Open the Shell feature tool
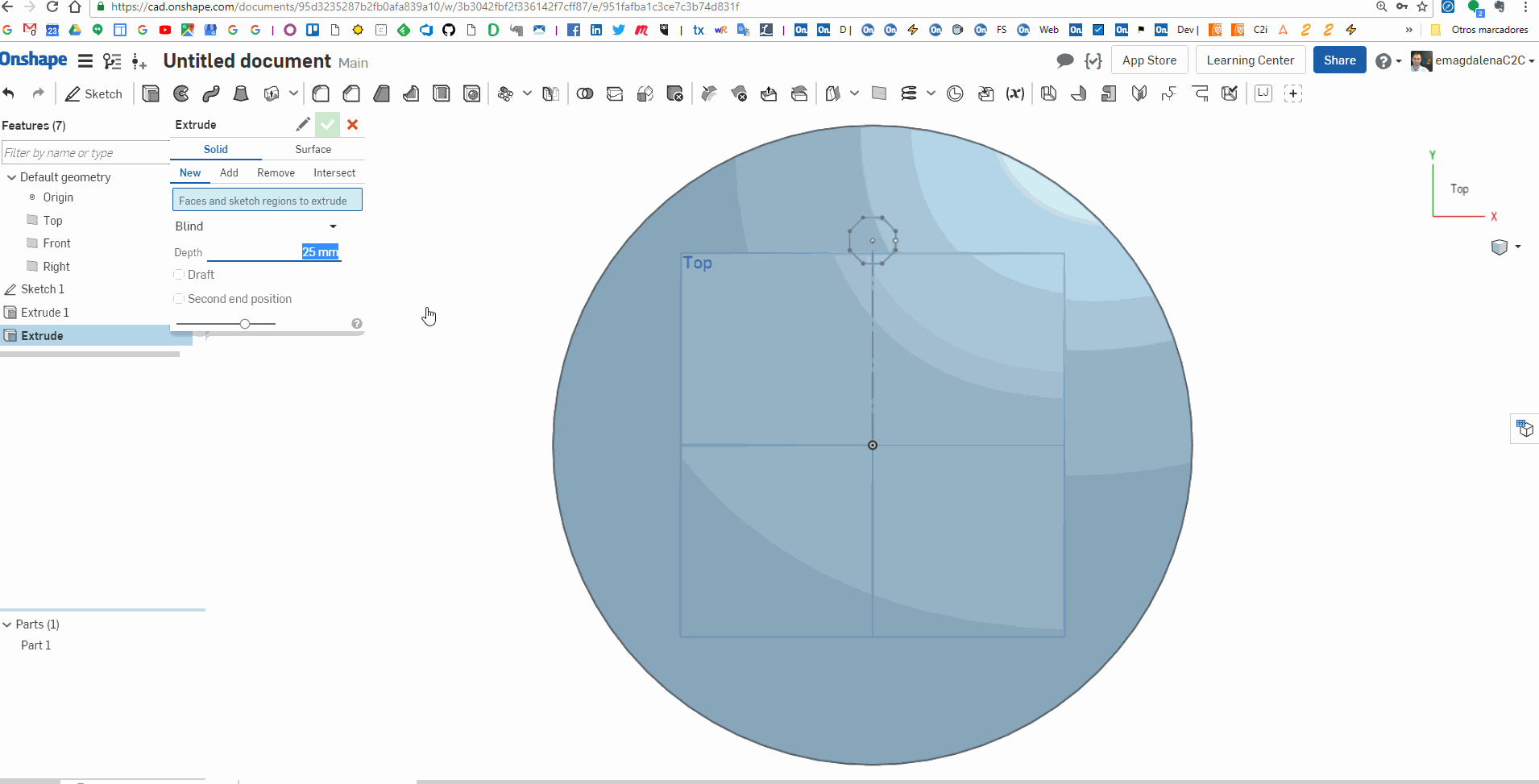The height and width of the screenshot is (784, 1539). click(441, 93)
